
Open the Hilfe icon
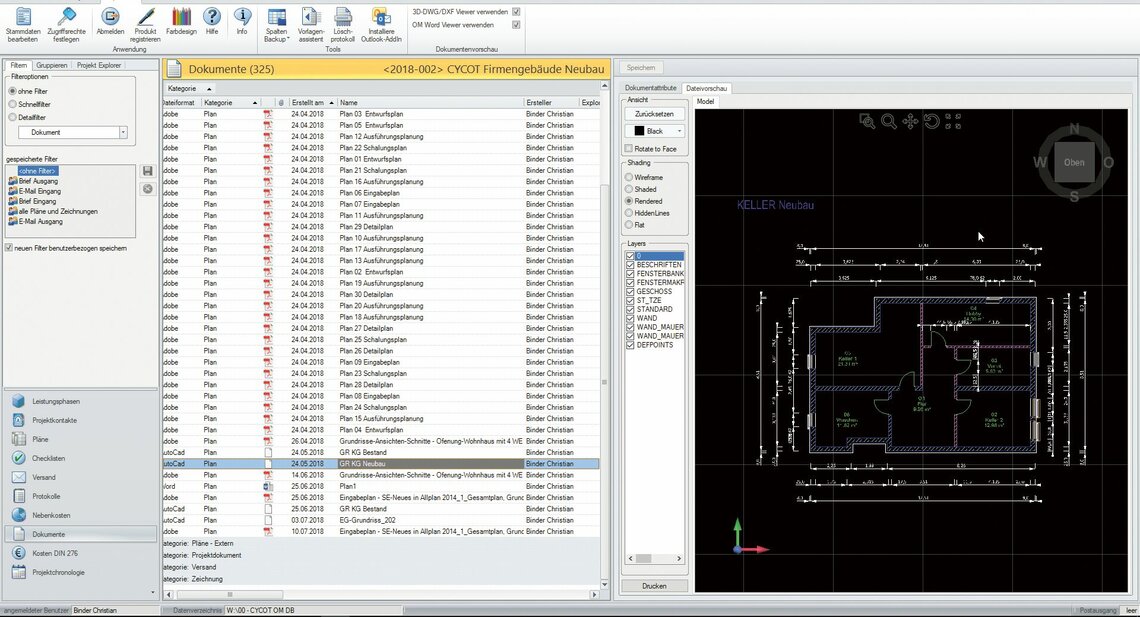212,22
